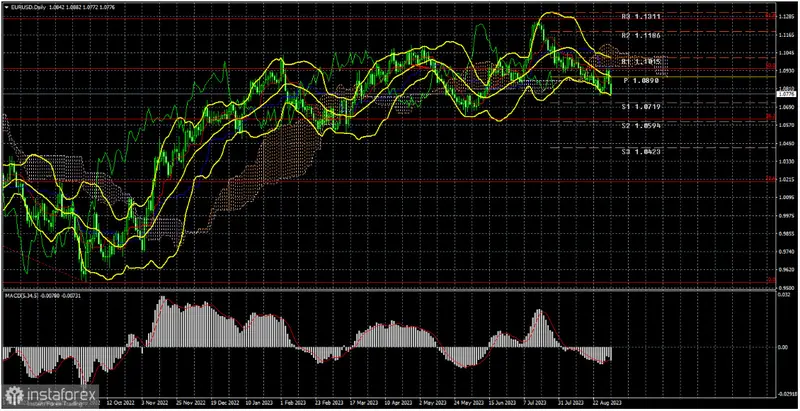Click the 1.0450 price axis value

click(788, 143)
